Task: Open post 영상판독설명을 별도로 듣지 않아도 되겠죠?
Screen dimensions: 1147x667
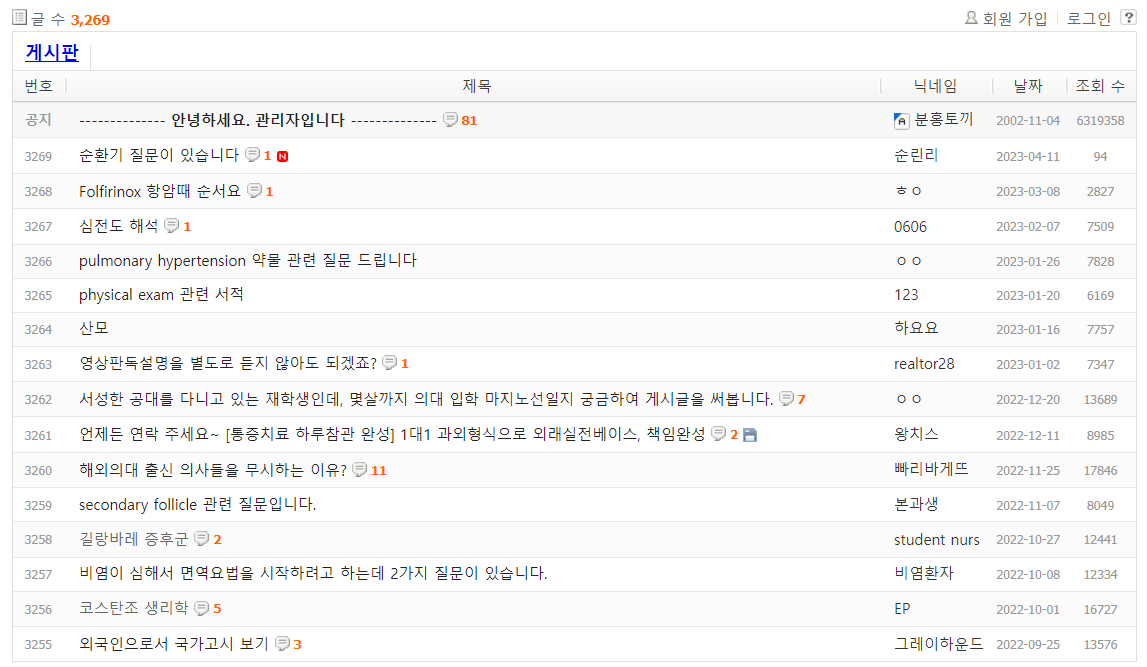Action: coord(227,363)
